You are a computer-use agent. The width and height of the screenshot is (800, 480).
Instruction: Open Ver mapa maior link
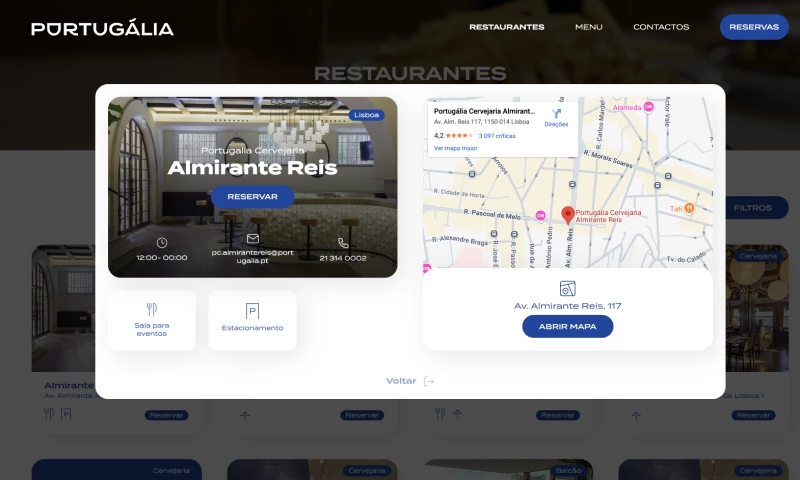click(456, 148)
